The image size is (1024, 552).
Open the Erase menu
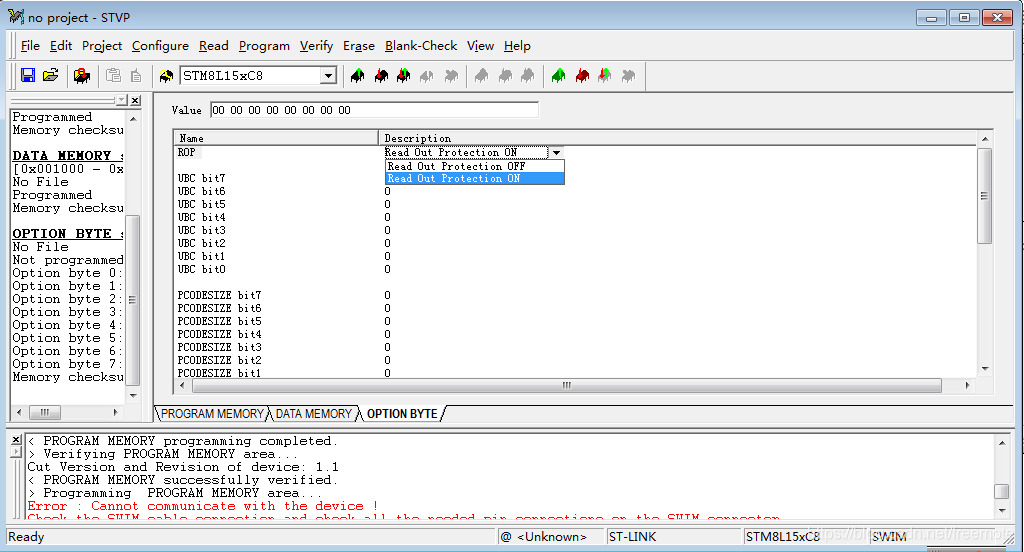pyautogui.click(x=358, y=46)
